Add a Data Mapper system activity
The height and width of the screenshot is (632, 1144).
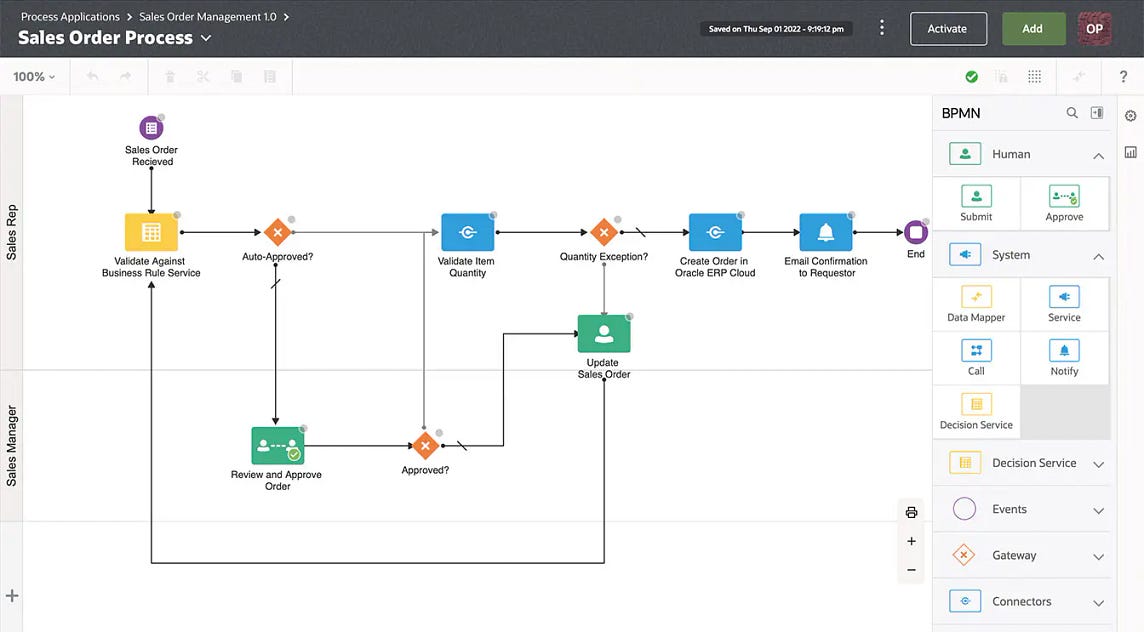pyautogui.click(x=974, y=304)
